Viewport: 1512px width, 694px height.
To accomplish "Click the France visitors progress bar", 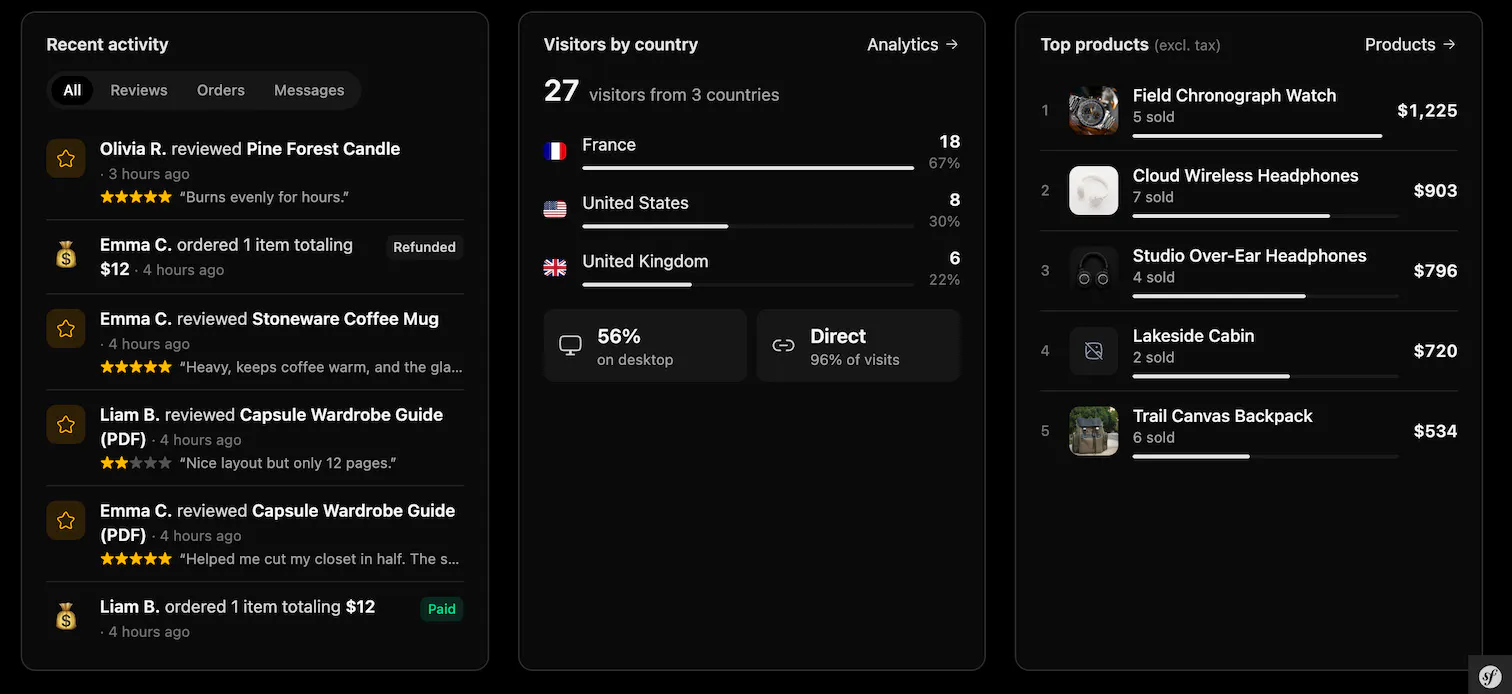I will [x=748, y=168].
